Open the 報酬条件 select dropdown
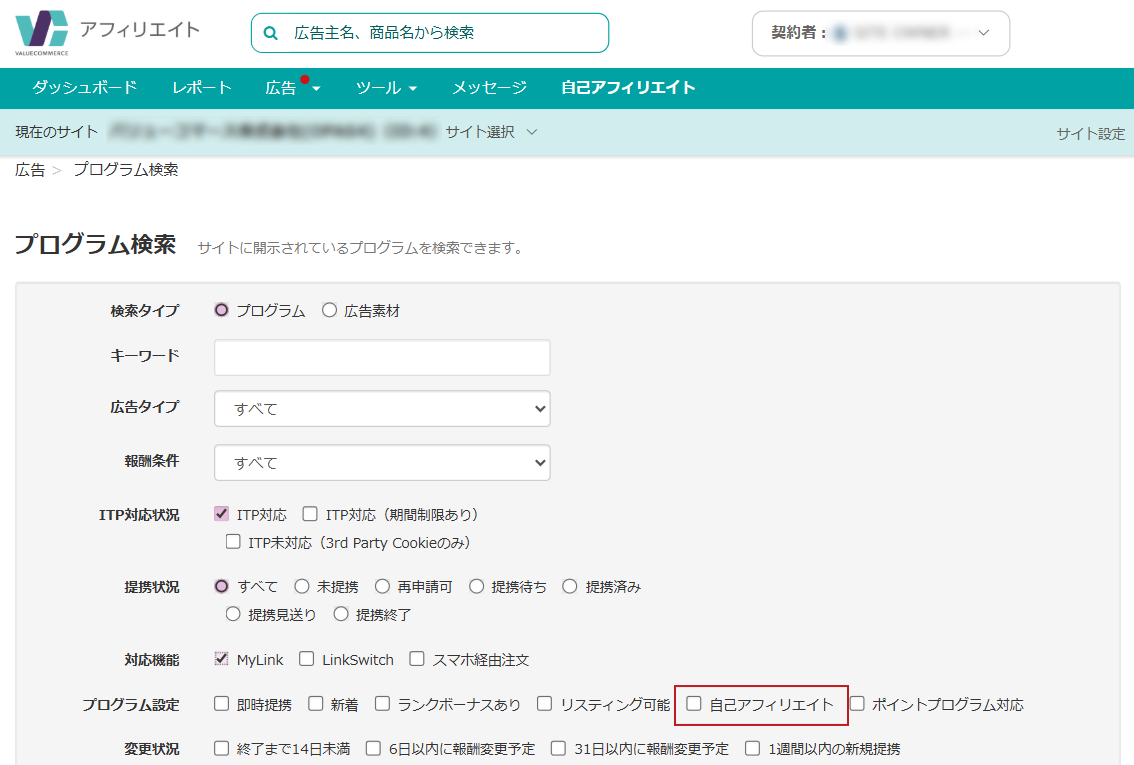The width and height of the screenshot is (1134, 765). pyautogui.click(x=382, y=463)
